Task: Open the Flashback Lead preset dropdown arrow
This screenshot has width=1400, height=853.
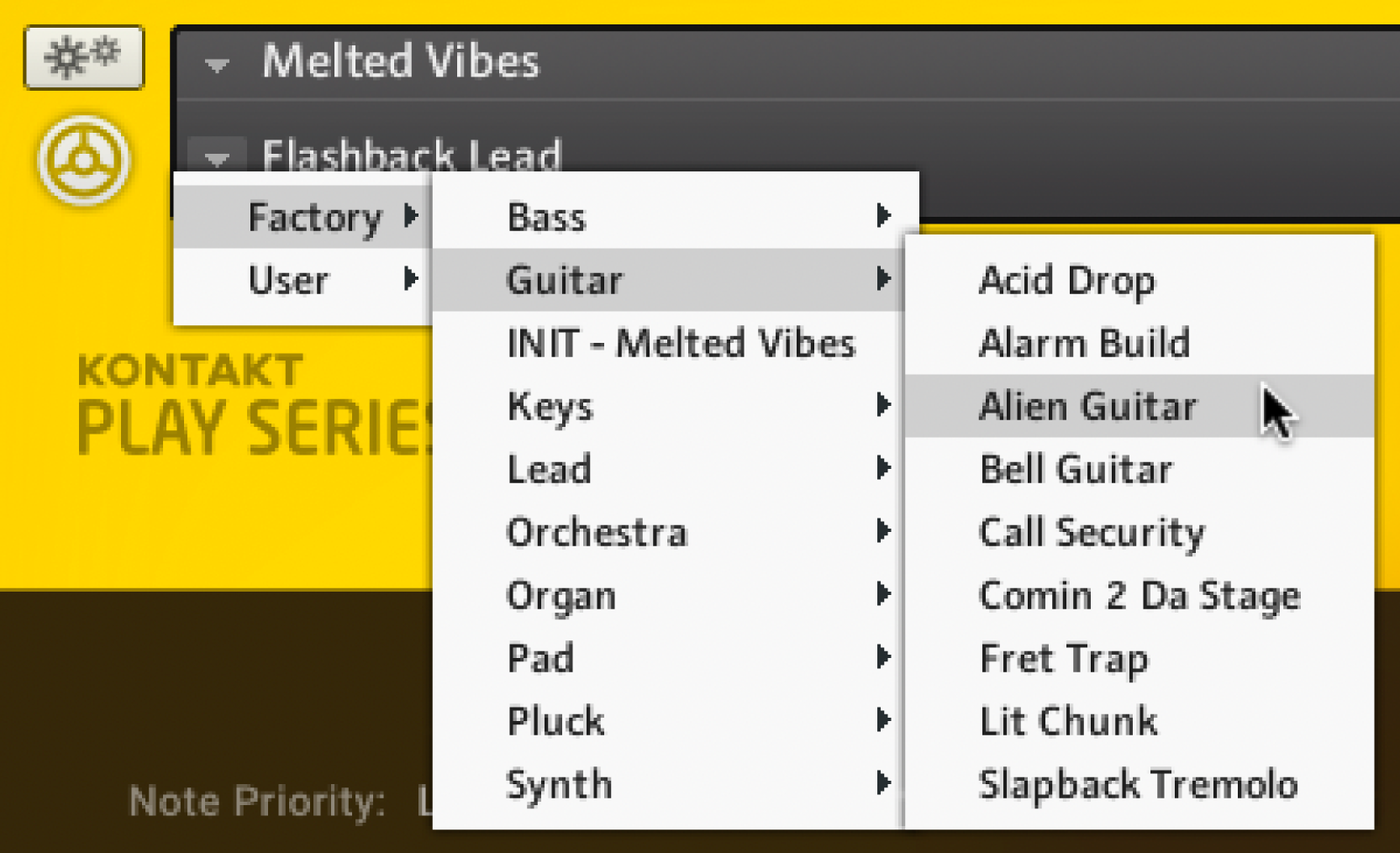Action: [217, 156]
